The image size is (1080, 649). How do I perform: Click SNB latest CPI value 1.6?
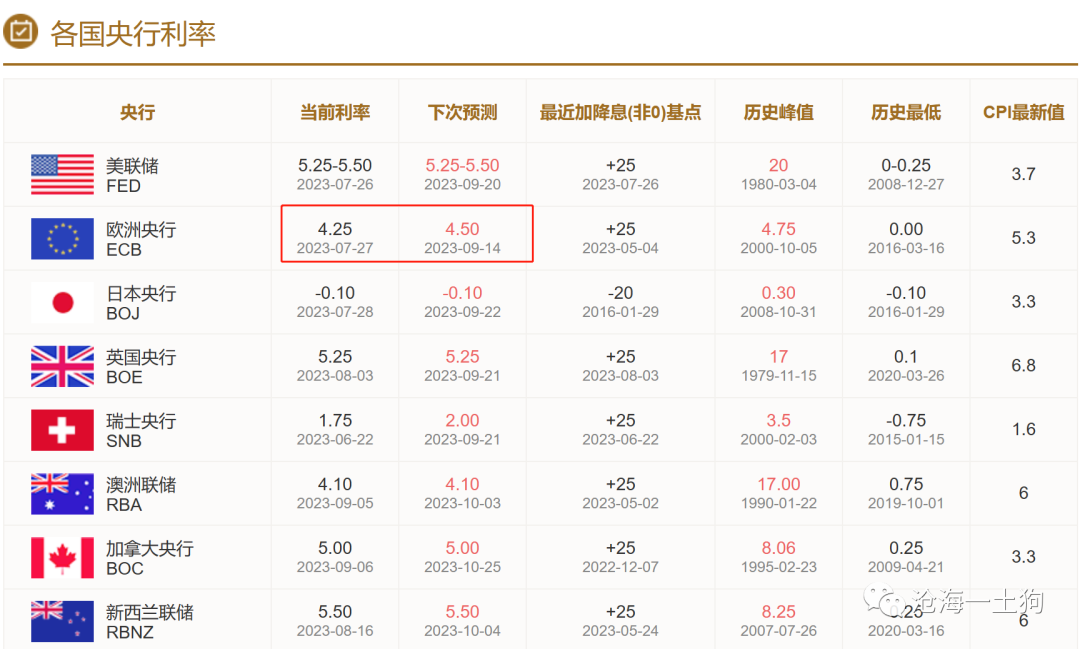coord(1024,429)
